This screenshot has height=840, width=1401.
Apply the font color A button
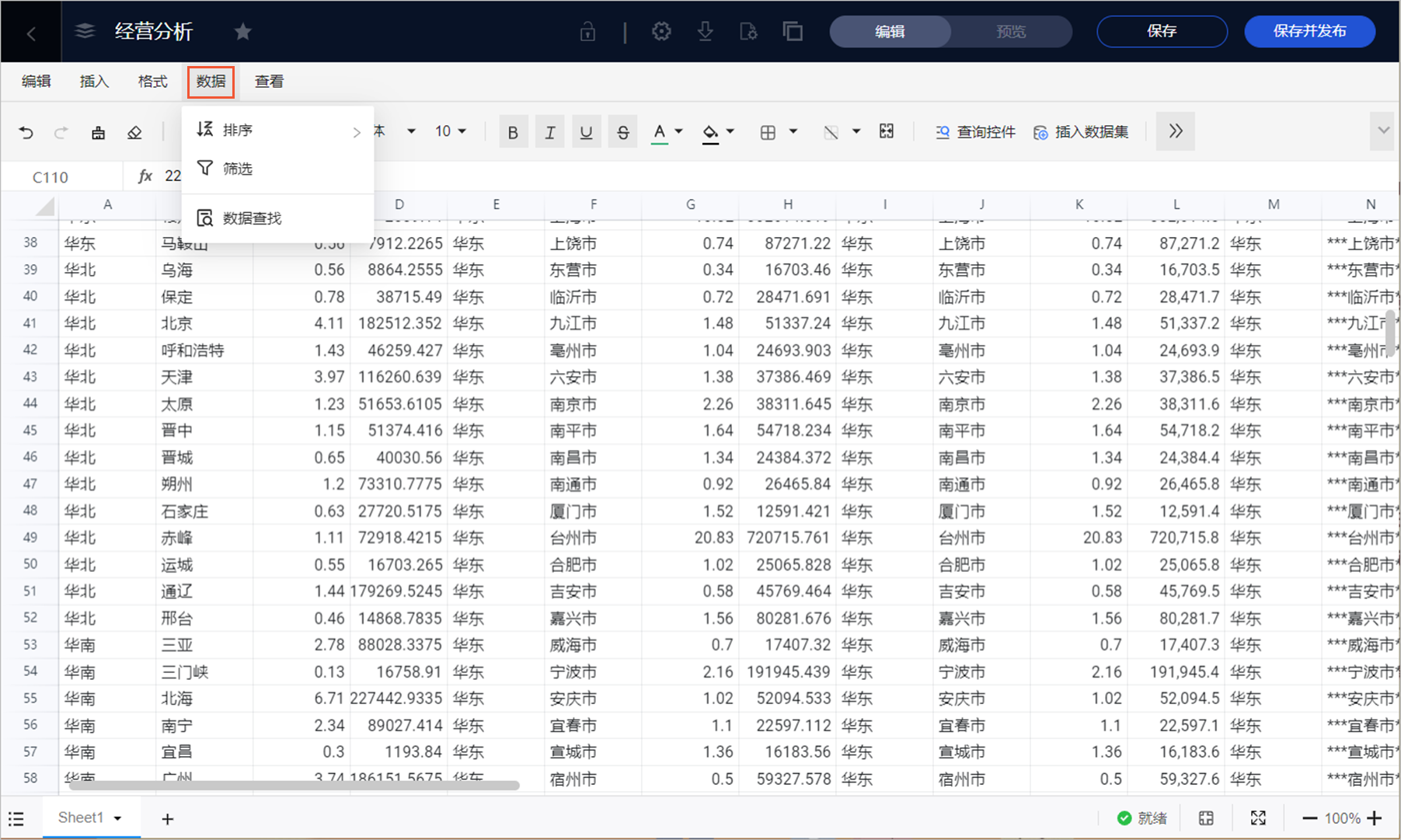coord(659,132)
